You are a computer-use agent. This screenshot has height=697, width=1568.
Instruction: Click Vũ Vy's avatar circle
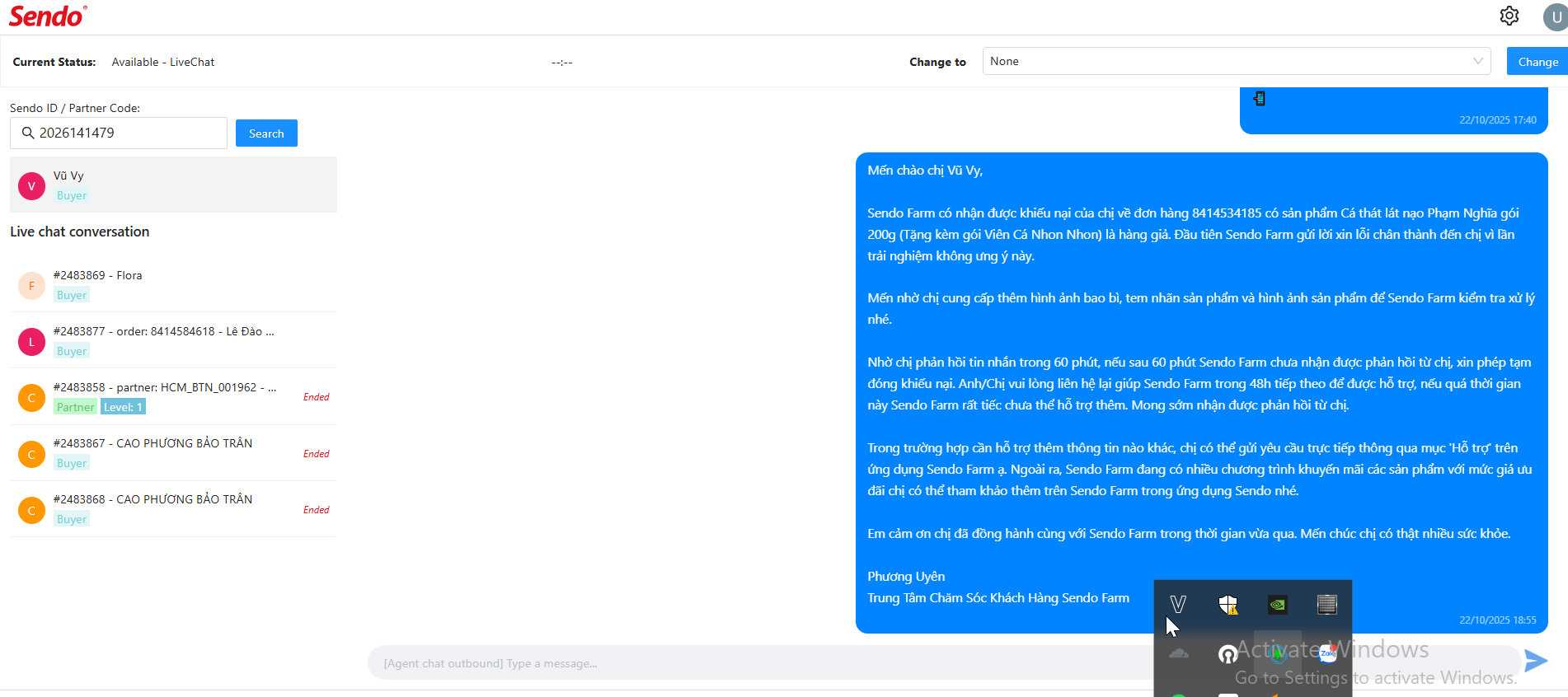click(31, 186)
